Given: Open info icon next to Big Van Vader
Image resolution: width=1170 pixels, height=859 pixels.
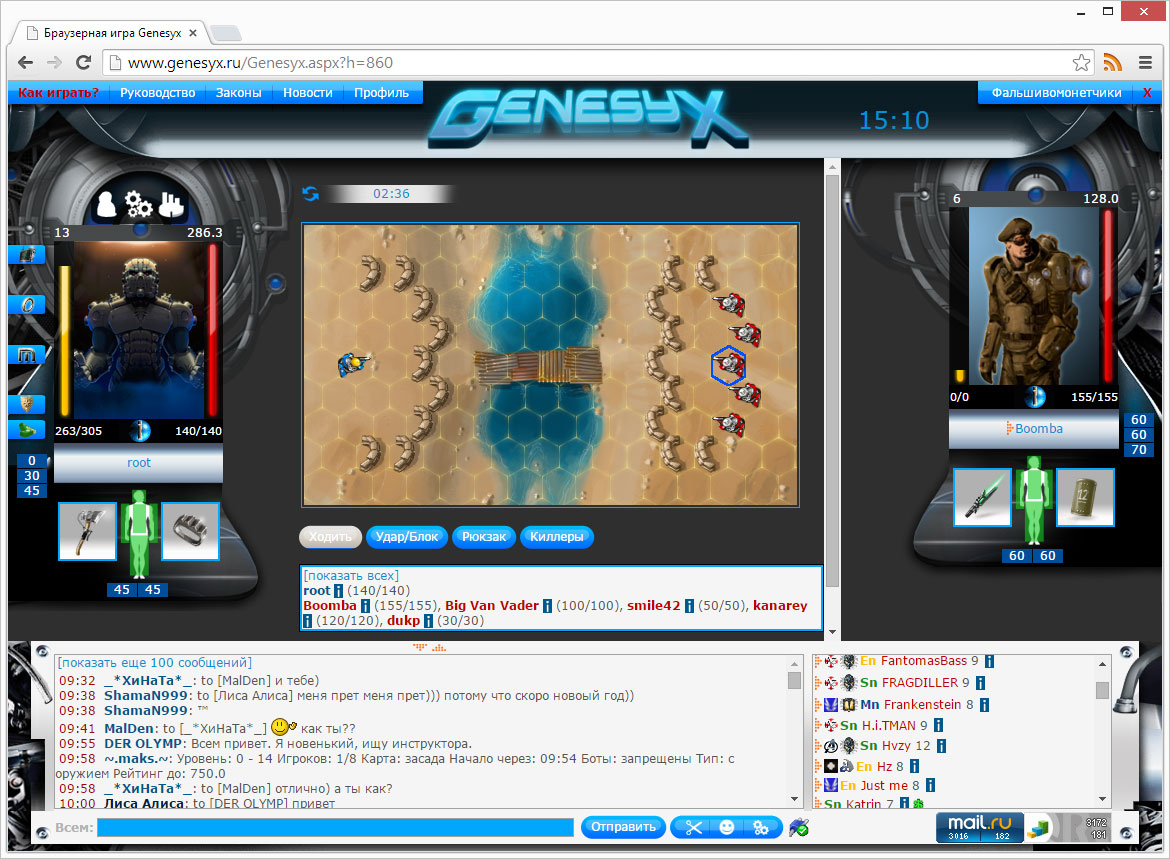Looking at the screenshot, I should (x=547, y=606).
